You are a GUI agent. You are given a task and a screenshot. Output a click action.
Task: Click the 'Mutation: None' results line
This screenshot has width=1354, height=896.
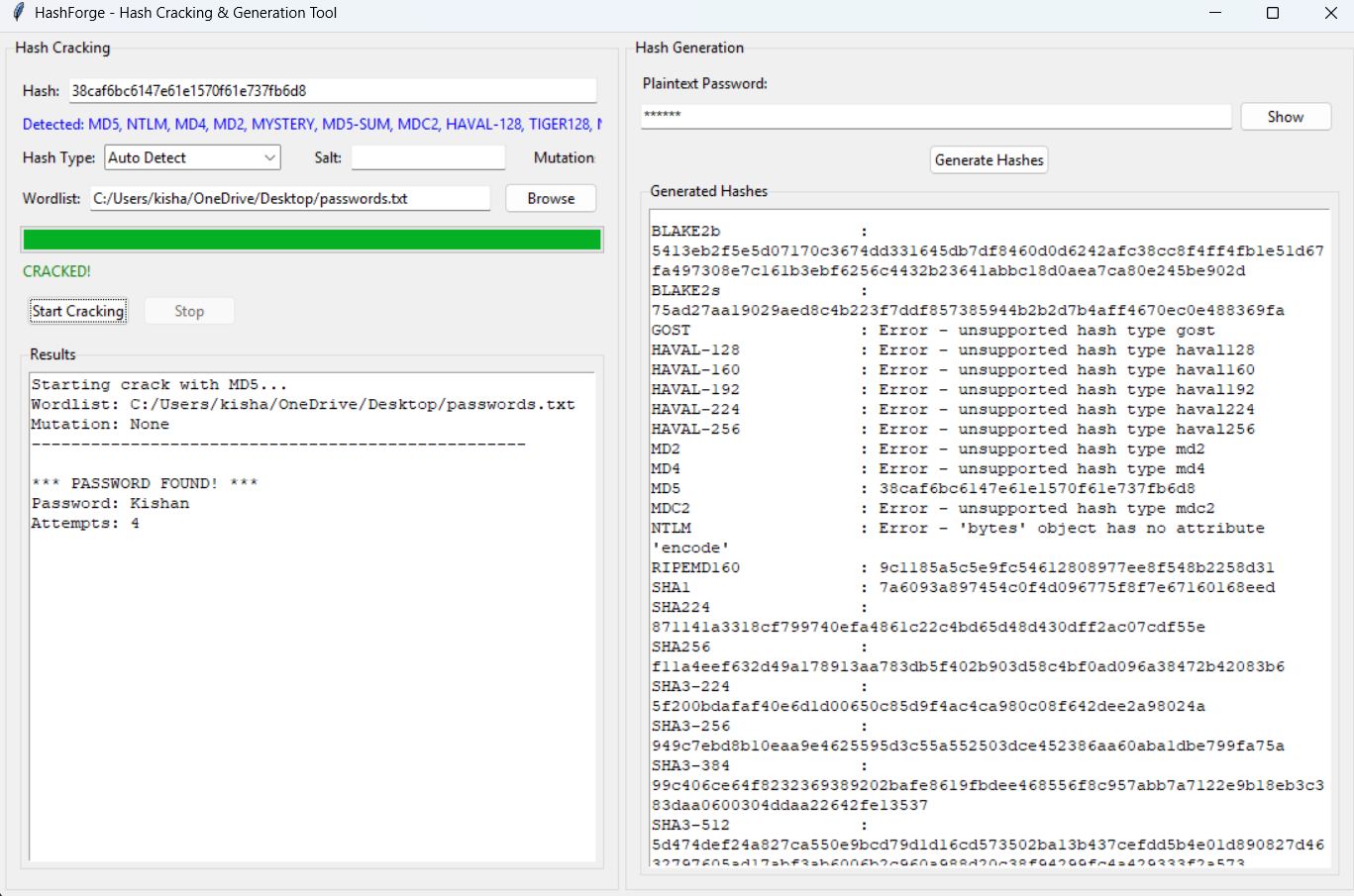(100, 424)
